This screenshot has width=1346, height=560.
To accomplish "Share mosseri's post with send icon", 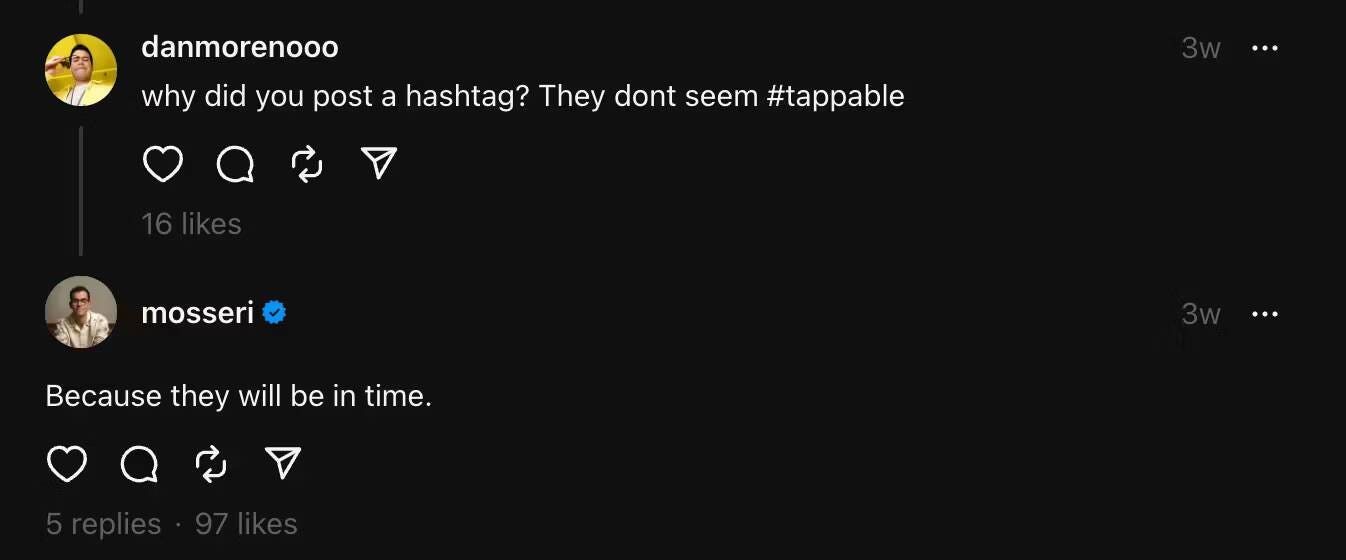I will click(x=283, y=463).
